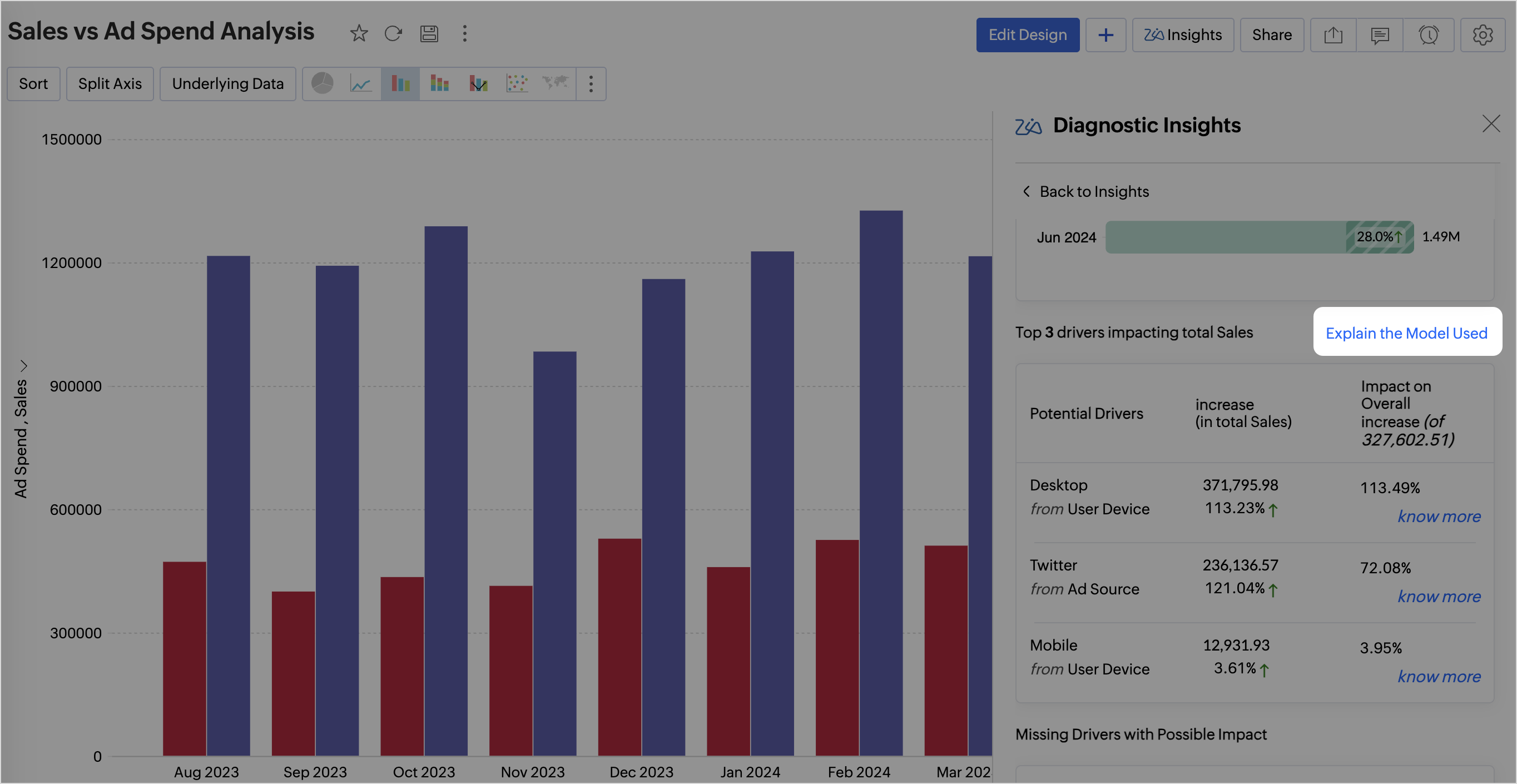Select the stacked bar chart icon
Image resolution: width=1517 pixels, height=784 pixels.
click(439, 83)
